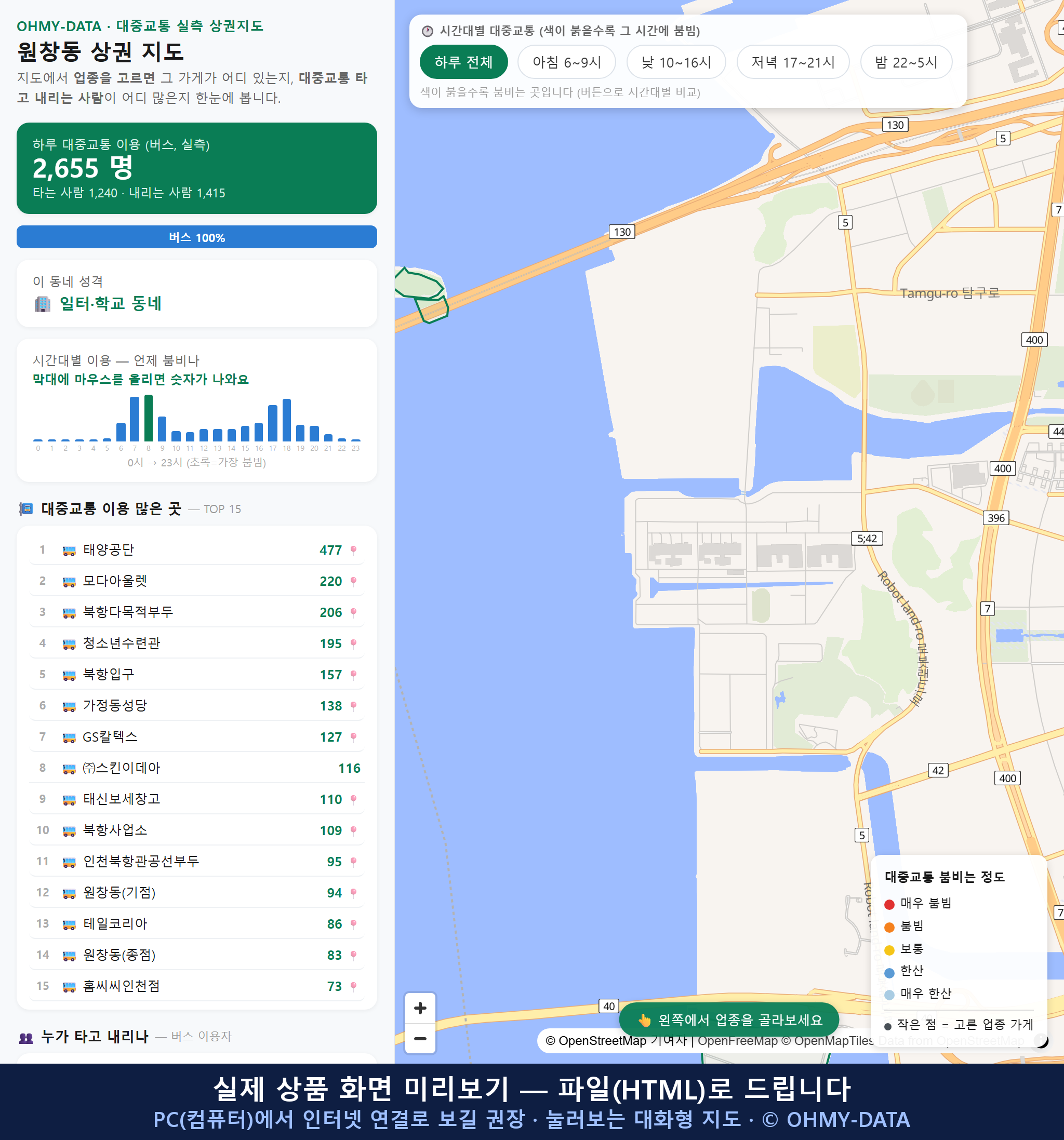Click pin icon of 테일코리아 row
The width and height of the screenshot is (1064, 1140).
pos(353,924)
